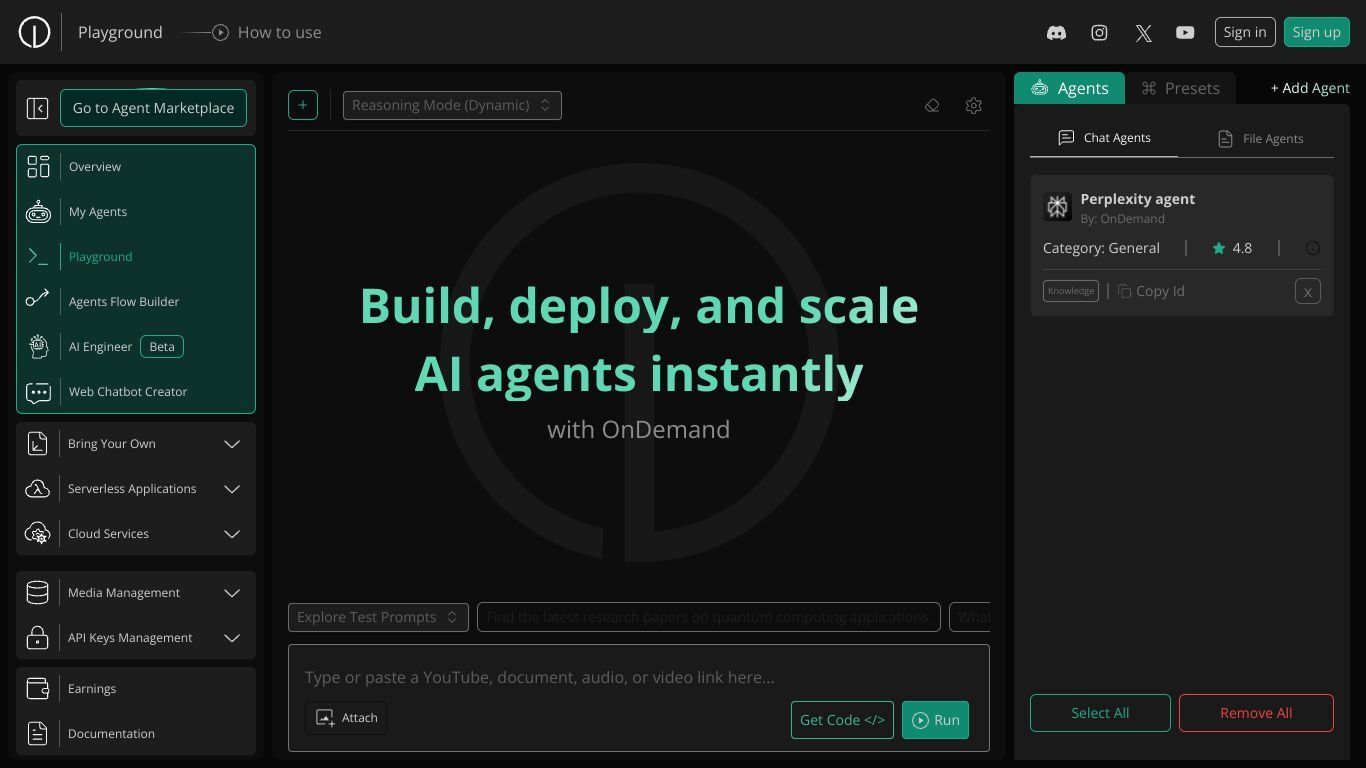This screenshot has width=1366, height=768.
Task: Show Perplexity agent info icon
Action: (x=1313, y=248)
